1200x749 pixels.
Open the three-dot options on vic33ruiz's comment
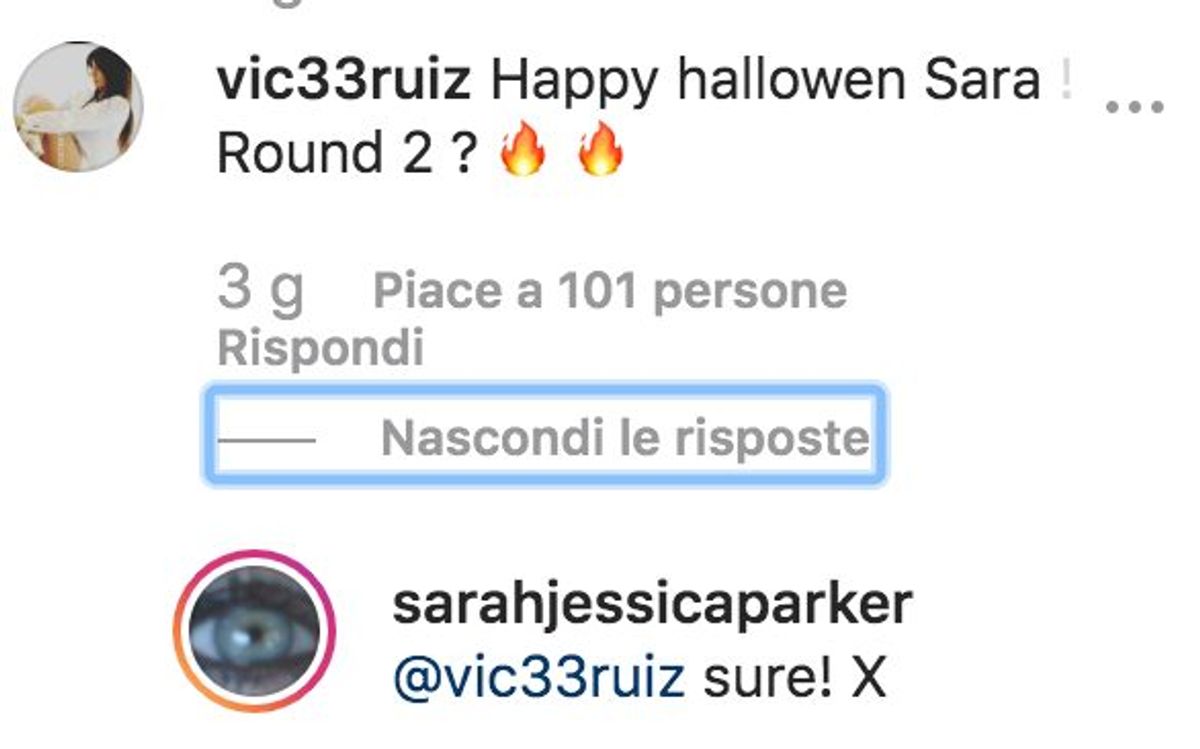(x=1135, y=106)
